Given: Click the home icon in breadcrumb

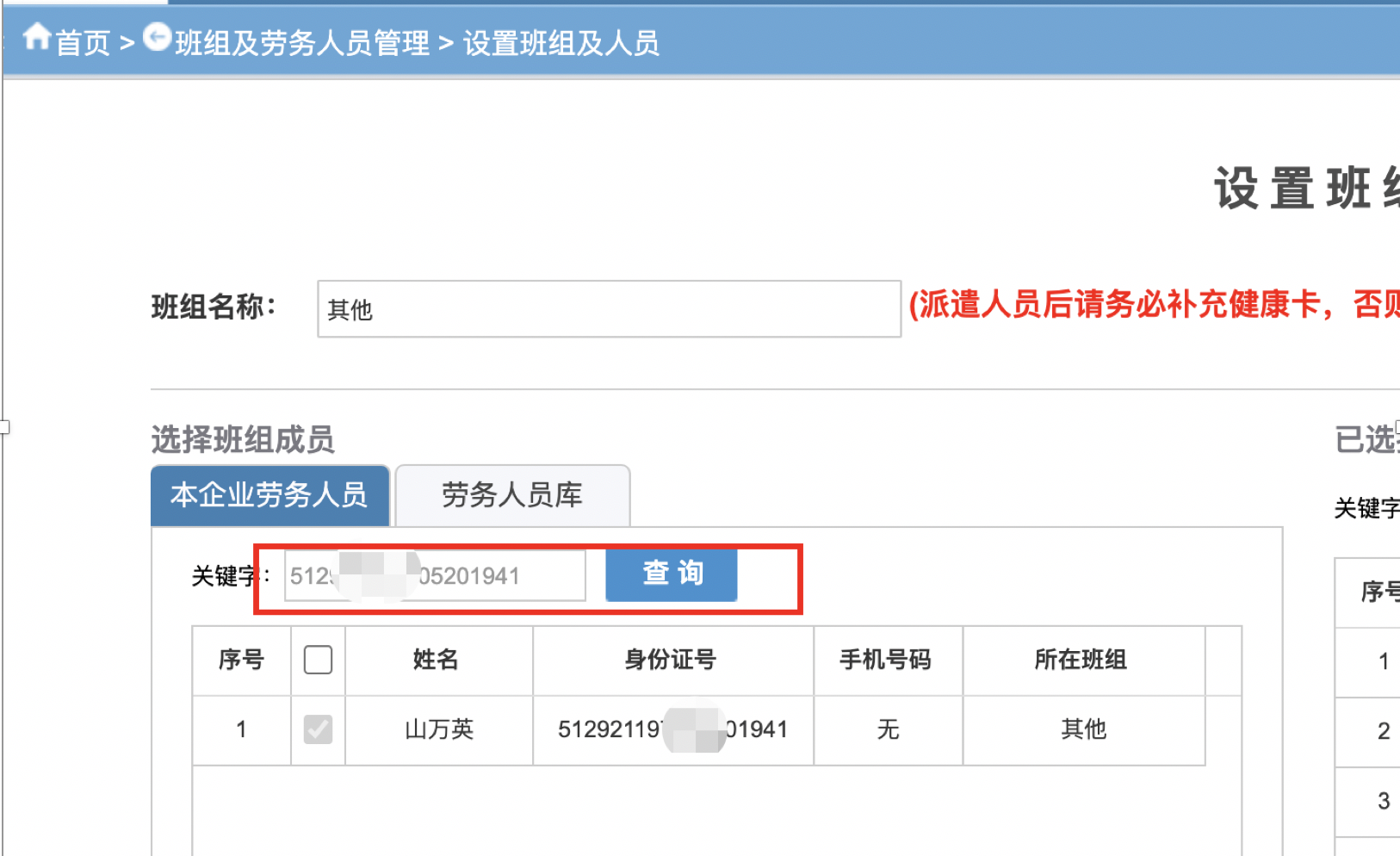Looking at the screenshot, I should pyautogui.click(x=37, y=37).
